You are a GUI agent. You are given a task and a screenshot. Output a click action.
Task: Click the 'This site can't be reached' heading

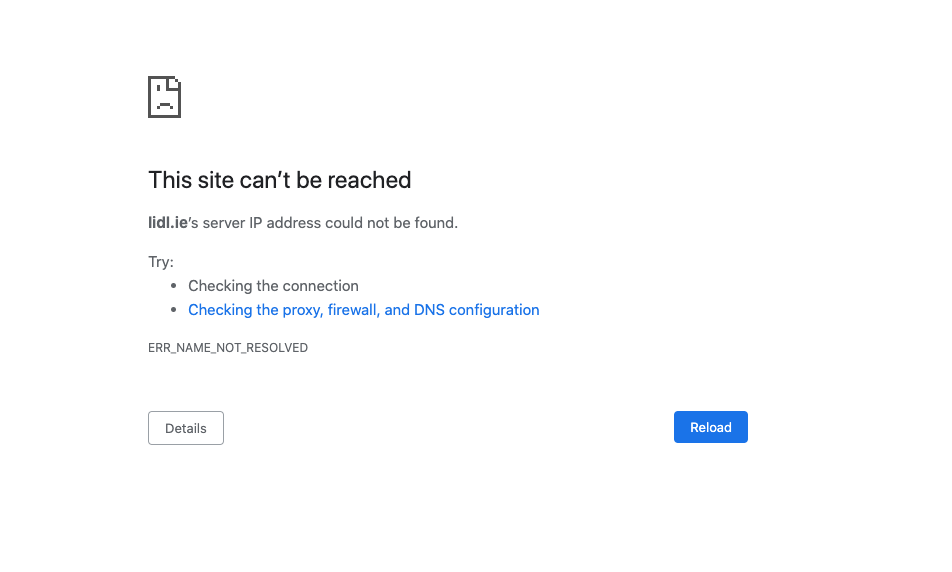click(x=280, y=180)
